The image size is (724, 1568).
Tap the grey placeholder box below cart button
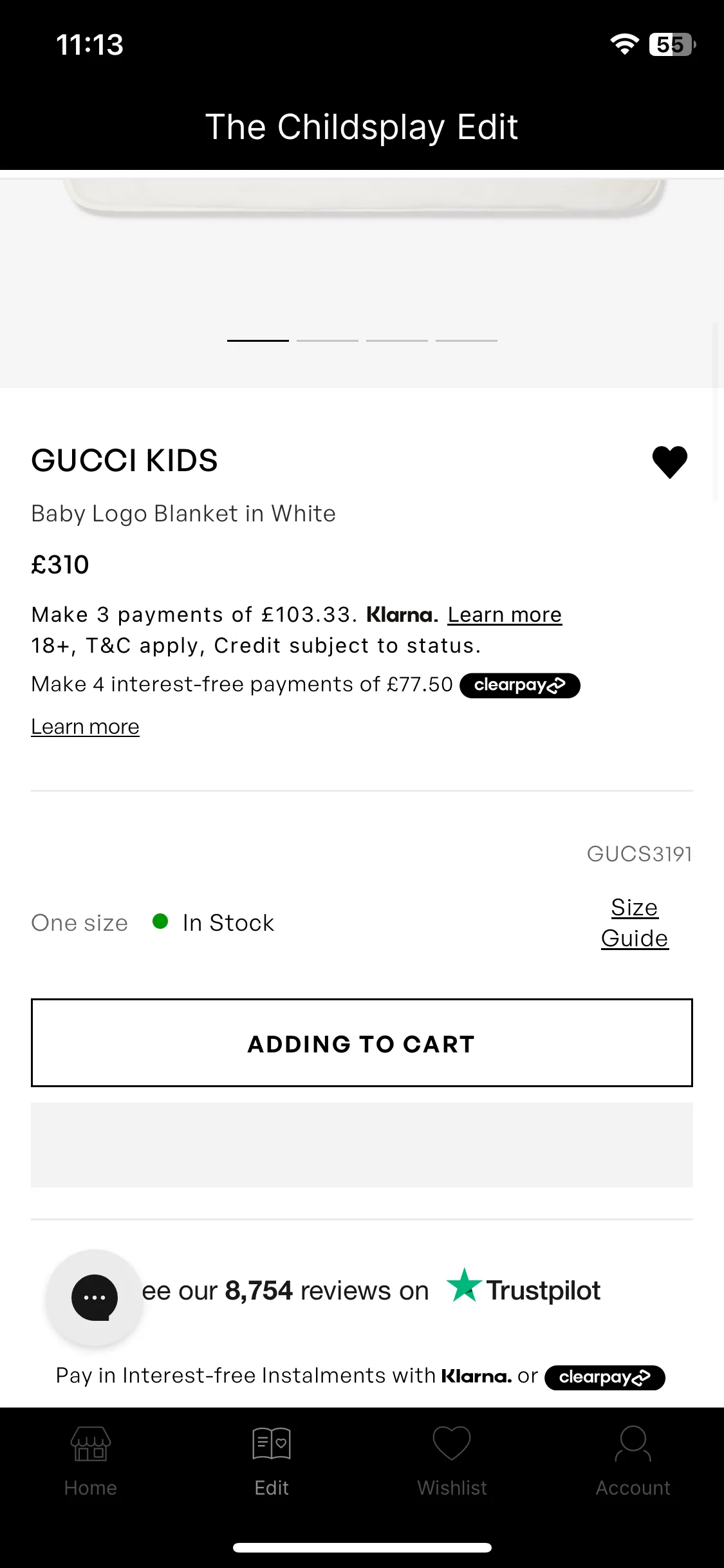click(x=362, y=1145)
